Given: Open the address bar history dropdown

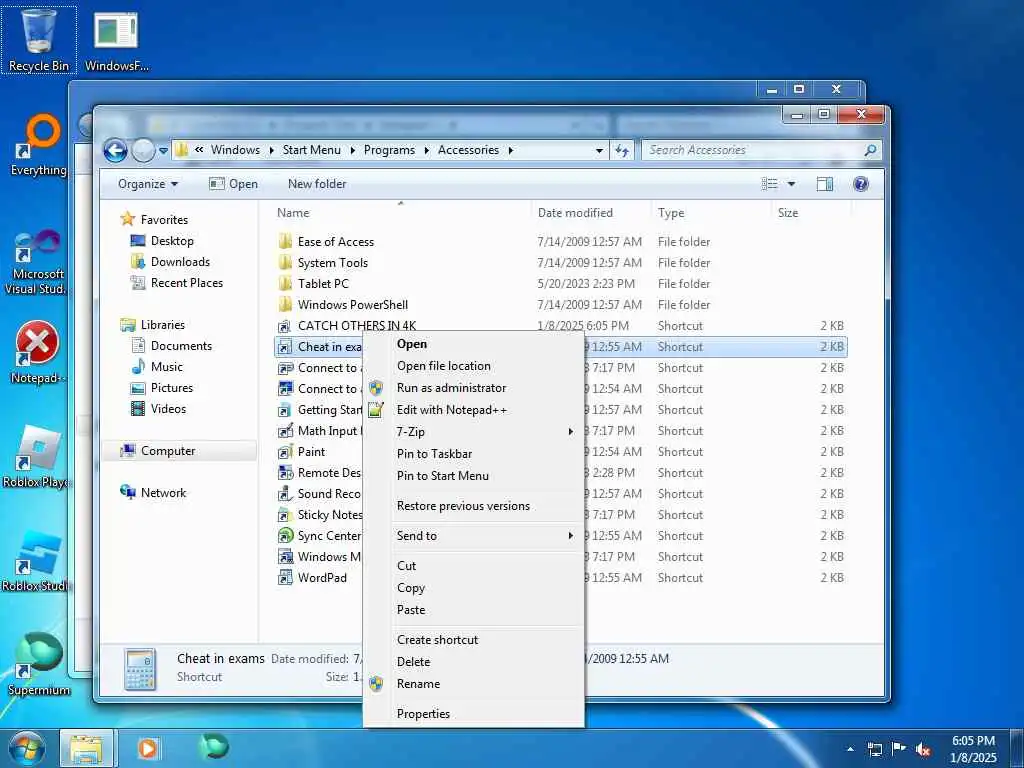Looking at the screenshot, I should click(599, 151).
